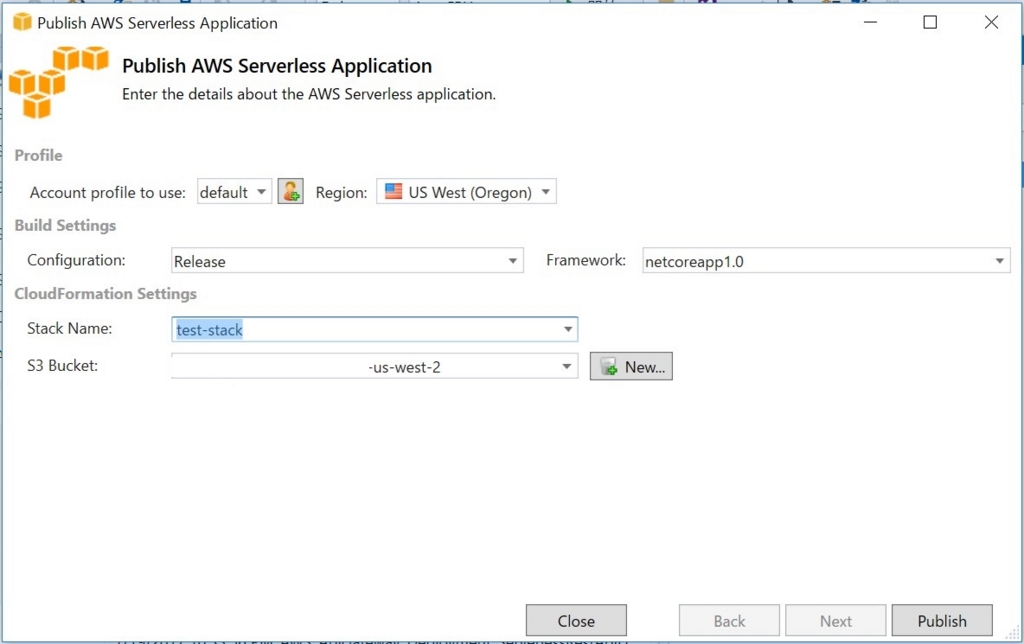The width and height of the screenshot is (1024, 644).
Task: Open the Region dropdown showing US West (Oregon)
Action: [x=466, y=192]
